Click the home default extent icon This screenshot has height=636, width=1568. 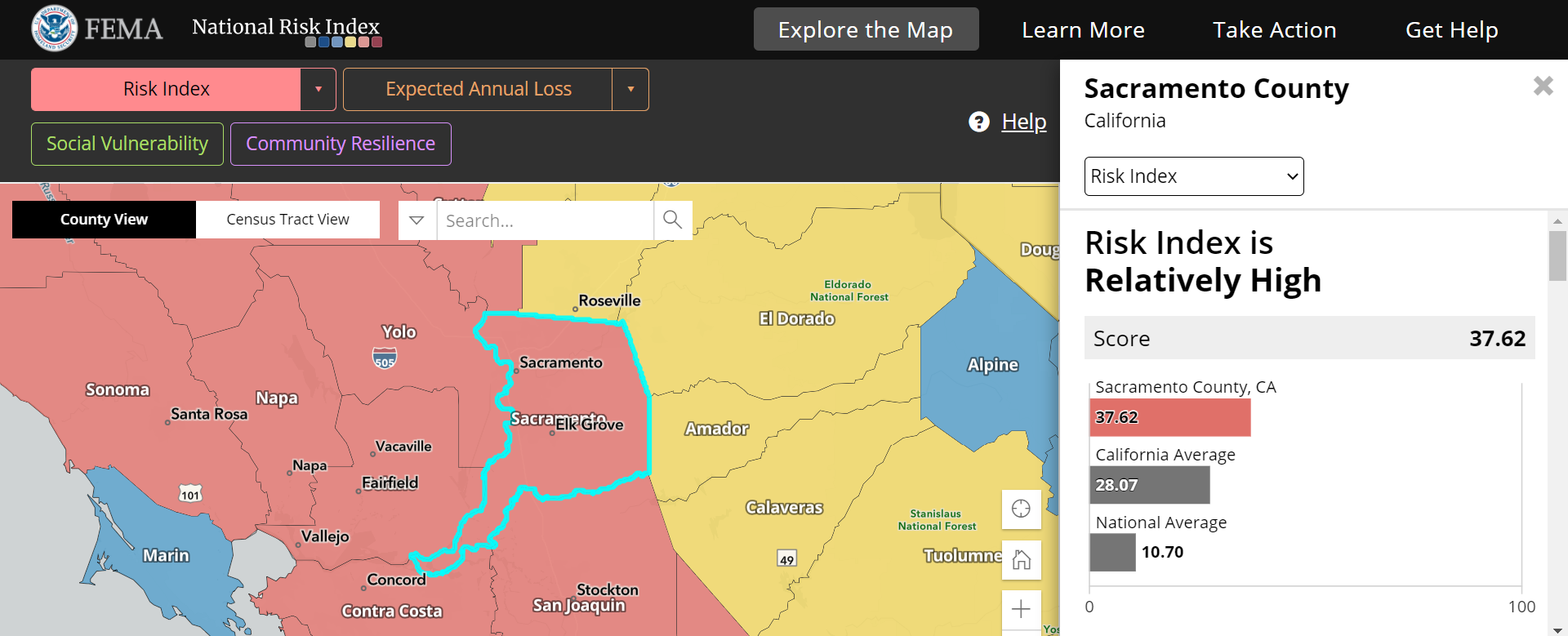1021,560
